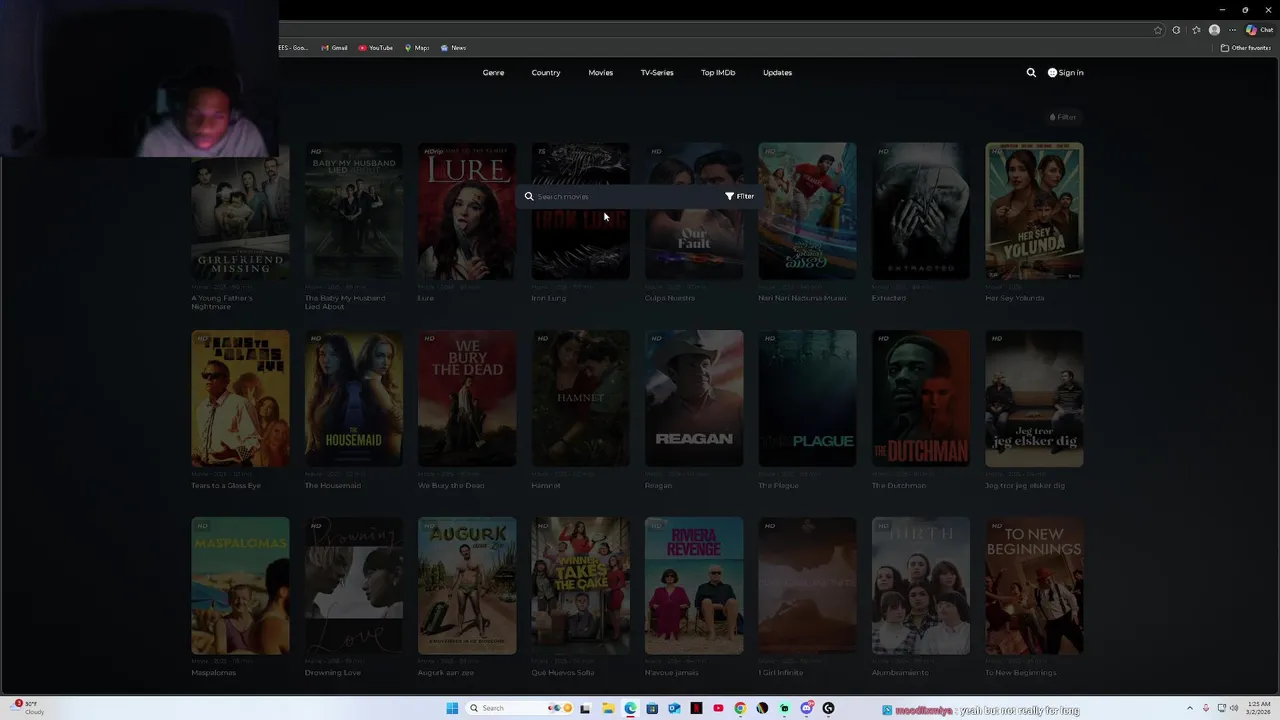Open the clock and date panel
Image resolution: width=1280 pixels, height=720 pixels.
tap(1258, 708)
